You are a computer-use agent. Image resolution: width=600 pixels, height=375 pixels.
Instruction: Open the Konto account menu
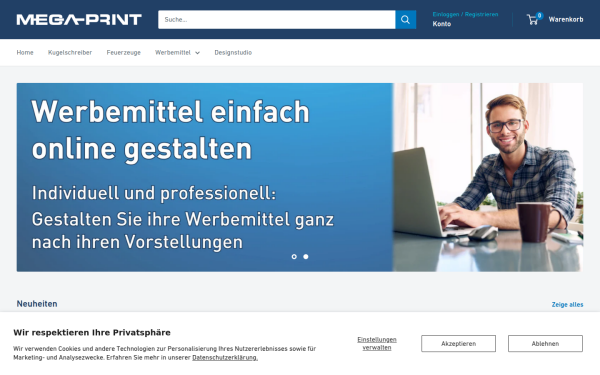(442, 24)
